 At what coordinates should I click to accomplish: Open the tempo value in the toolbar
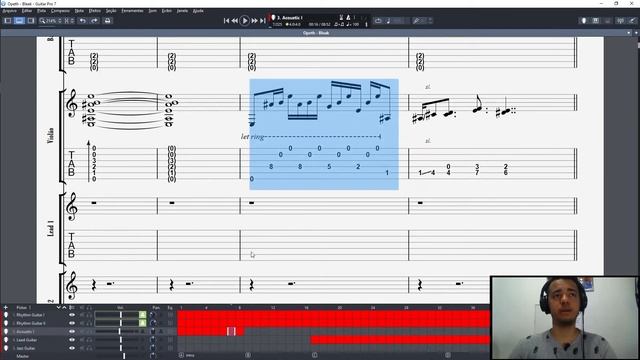pos(353,24)
